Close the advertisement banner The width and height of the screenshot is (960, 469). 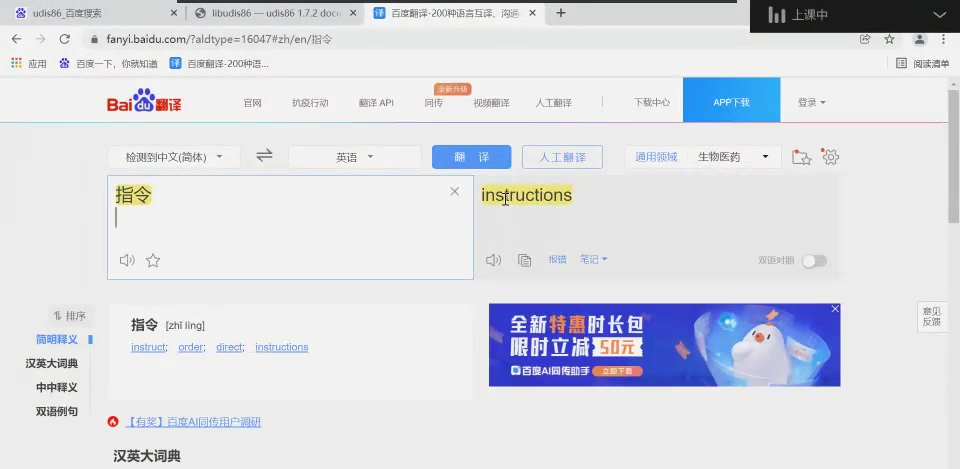pyautogui.click(x=835, y=310)
